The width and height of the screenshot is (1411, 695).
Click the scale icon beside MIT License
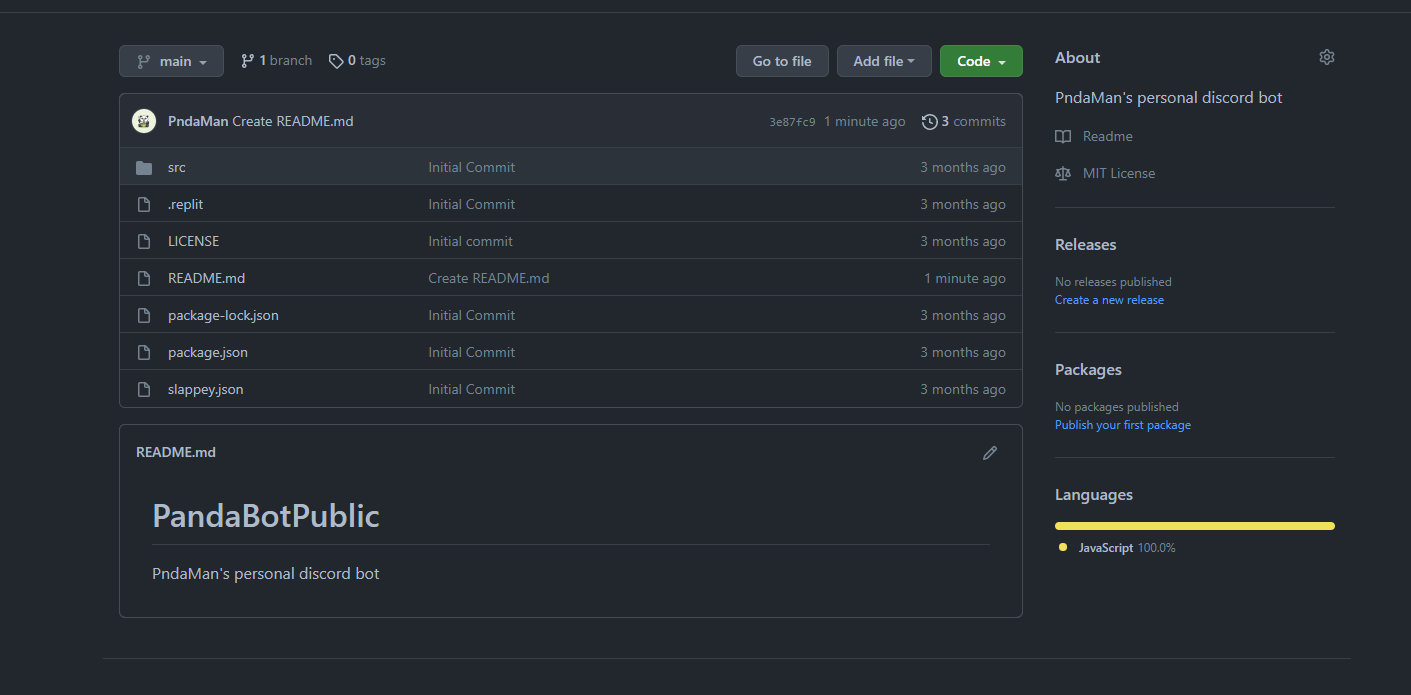coord(1063,173)
